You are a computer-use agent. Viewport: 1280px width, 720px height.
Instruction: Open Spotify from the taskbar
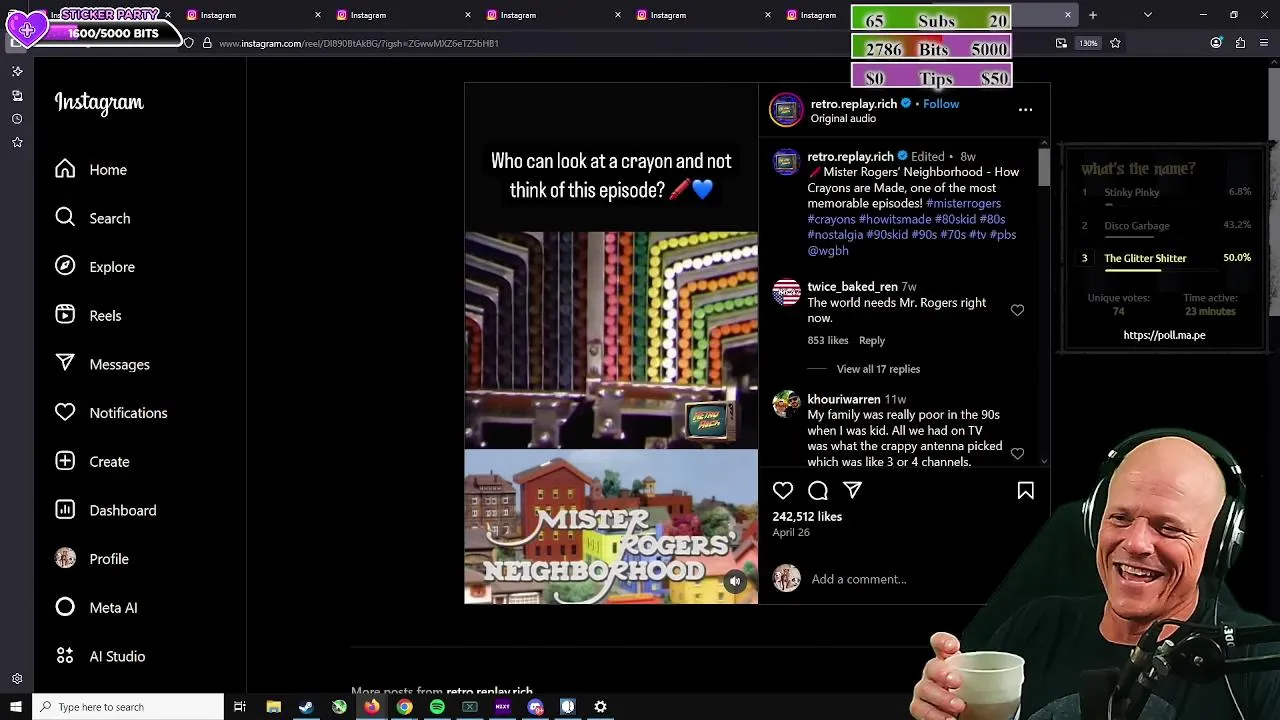437,707
